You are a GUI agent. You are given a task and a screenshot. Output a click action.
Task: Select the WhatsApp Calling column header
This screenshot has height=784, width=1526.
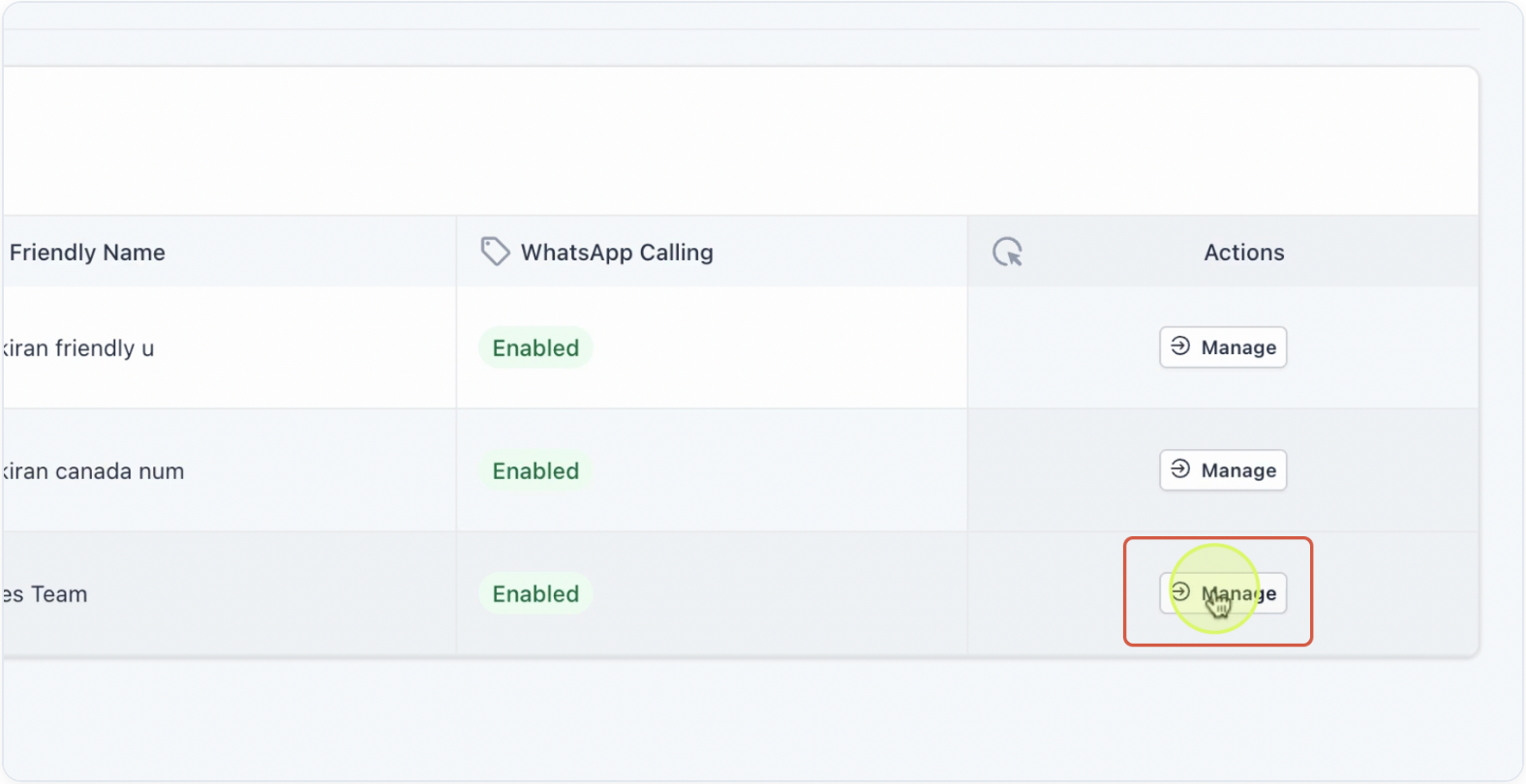[x=617, y=252]
